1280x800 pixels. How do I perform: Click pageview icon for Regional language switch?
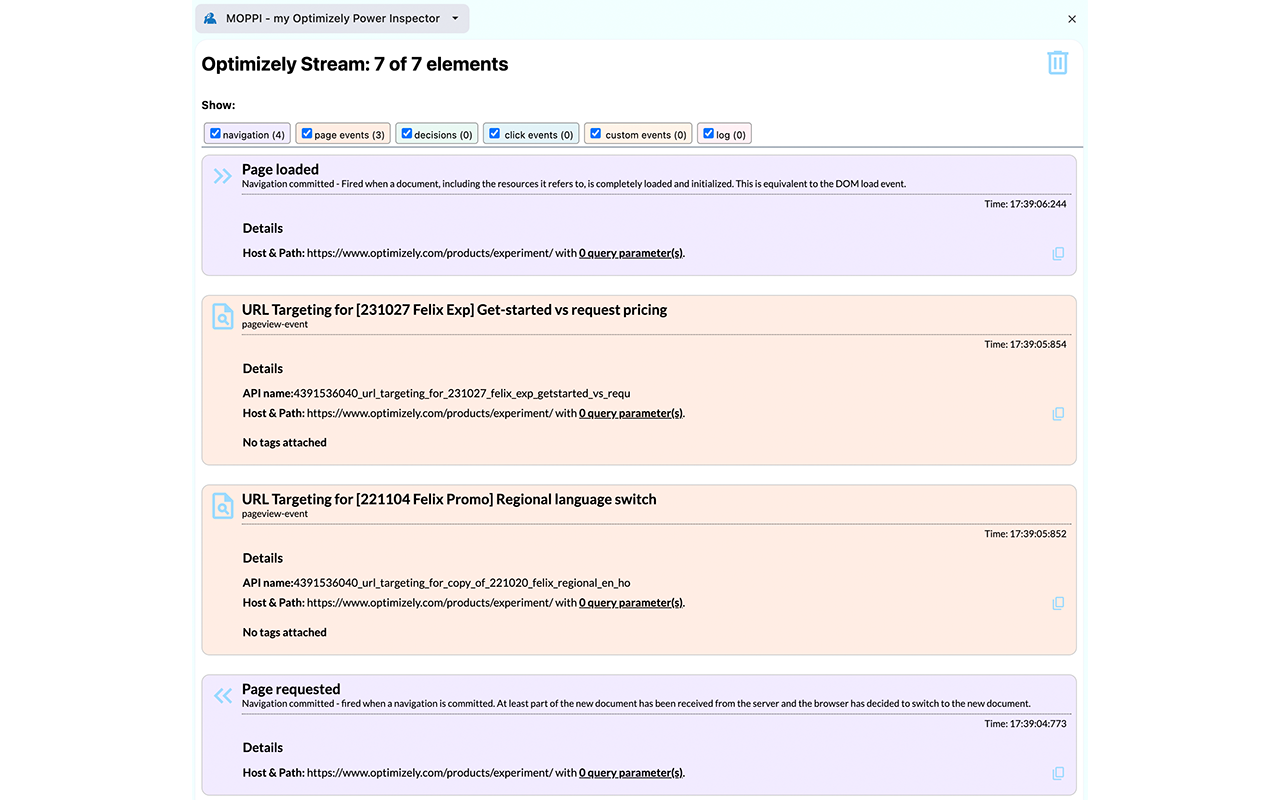[x=222, y=506]
